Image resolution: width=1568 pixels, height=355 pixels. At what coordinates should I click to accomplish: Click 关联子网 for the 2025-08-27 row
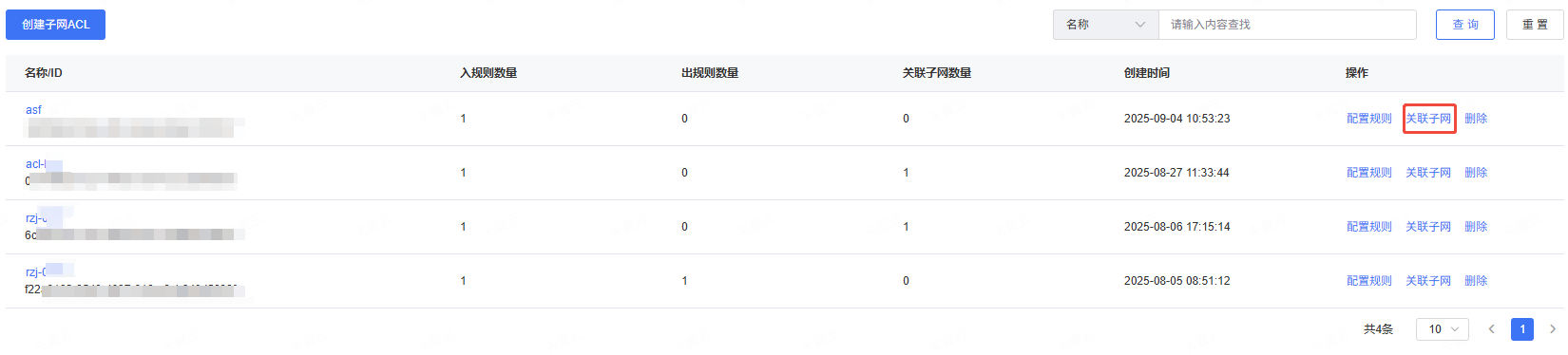[1428, 173]
